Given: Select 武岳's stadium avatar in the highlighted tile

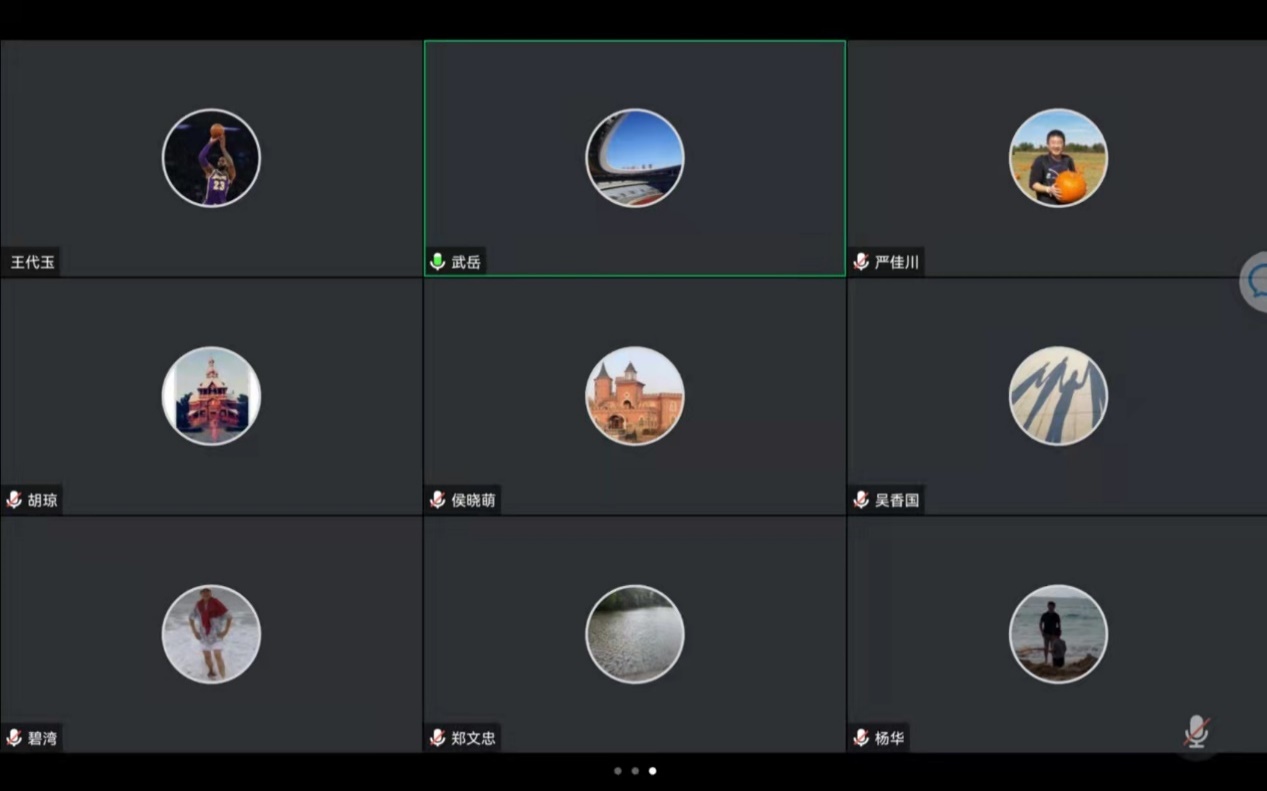Looking at the screenshot, I should click(635, 158).
